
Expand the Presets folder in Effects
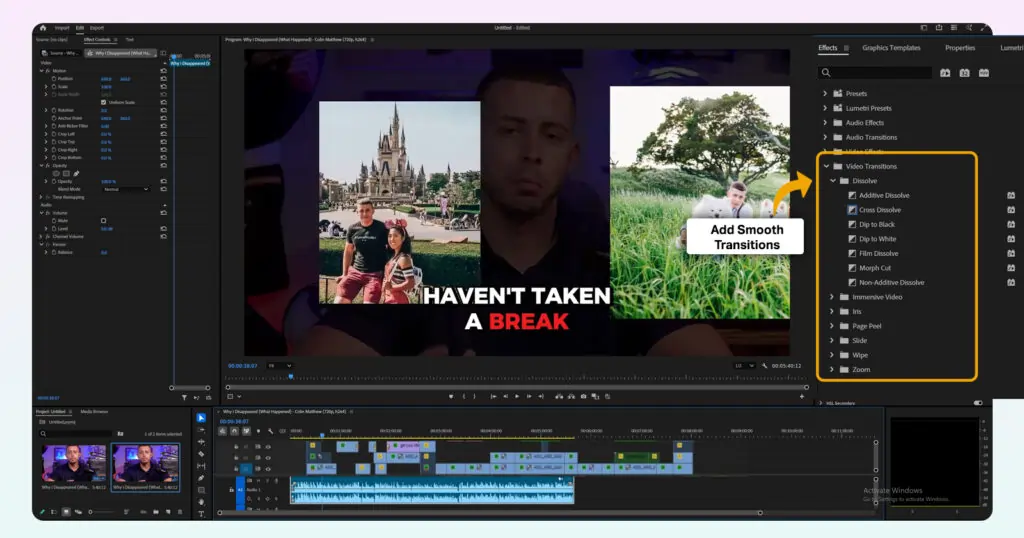coord(826,94)
